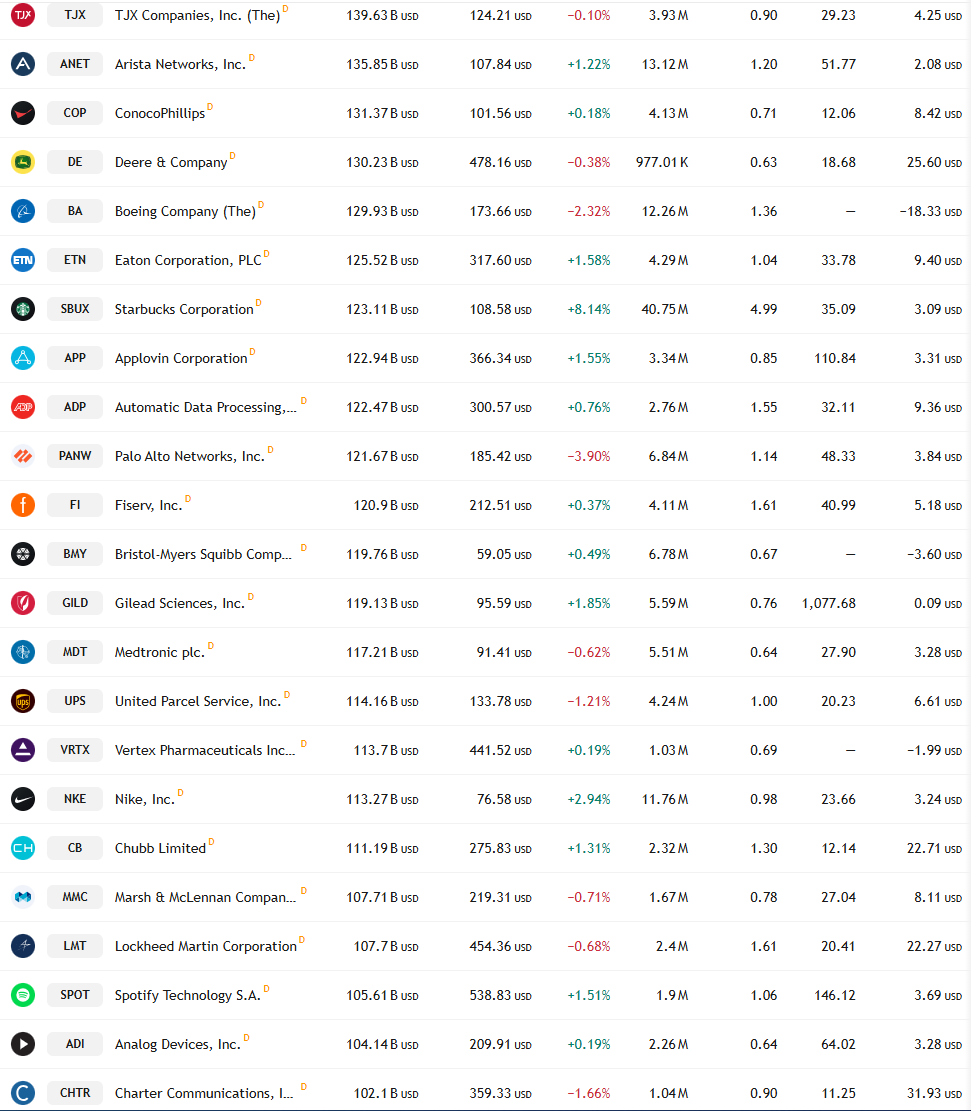
Task: Click Marsh & McLennan market cap 107.71 B
Action: (382, 897)
